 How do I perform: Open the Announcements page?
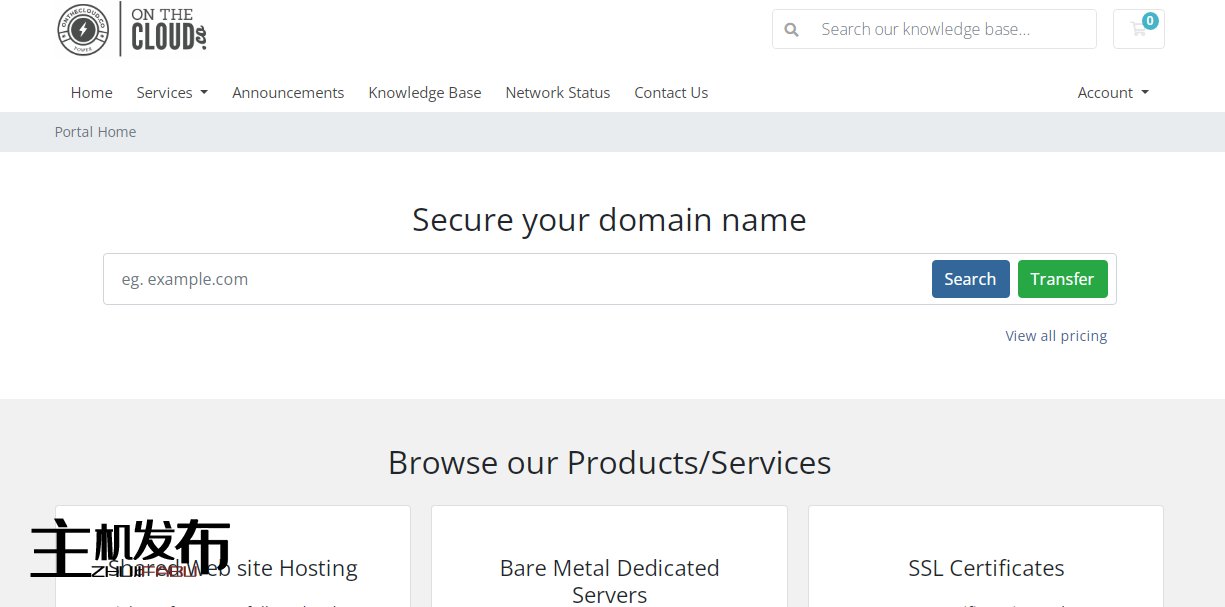click(x=288, y=93)
